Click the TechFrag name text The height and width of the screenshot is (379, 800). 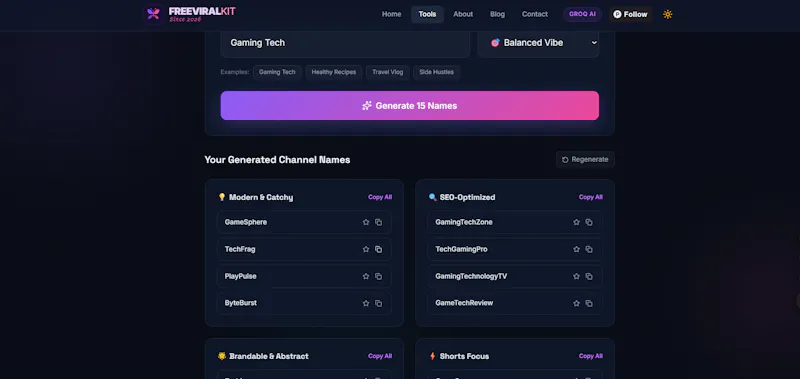tap(240, 249)
